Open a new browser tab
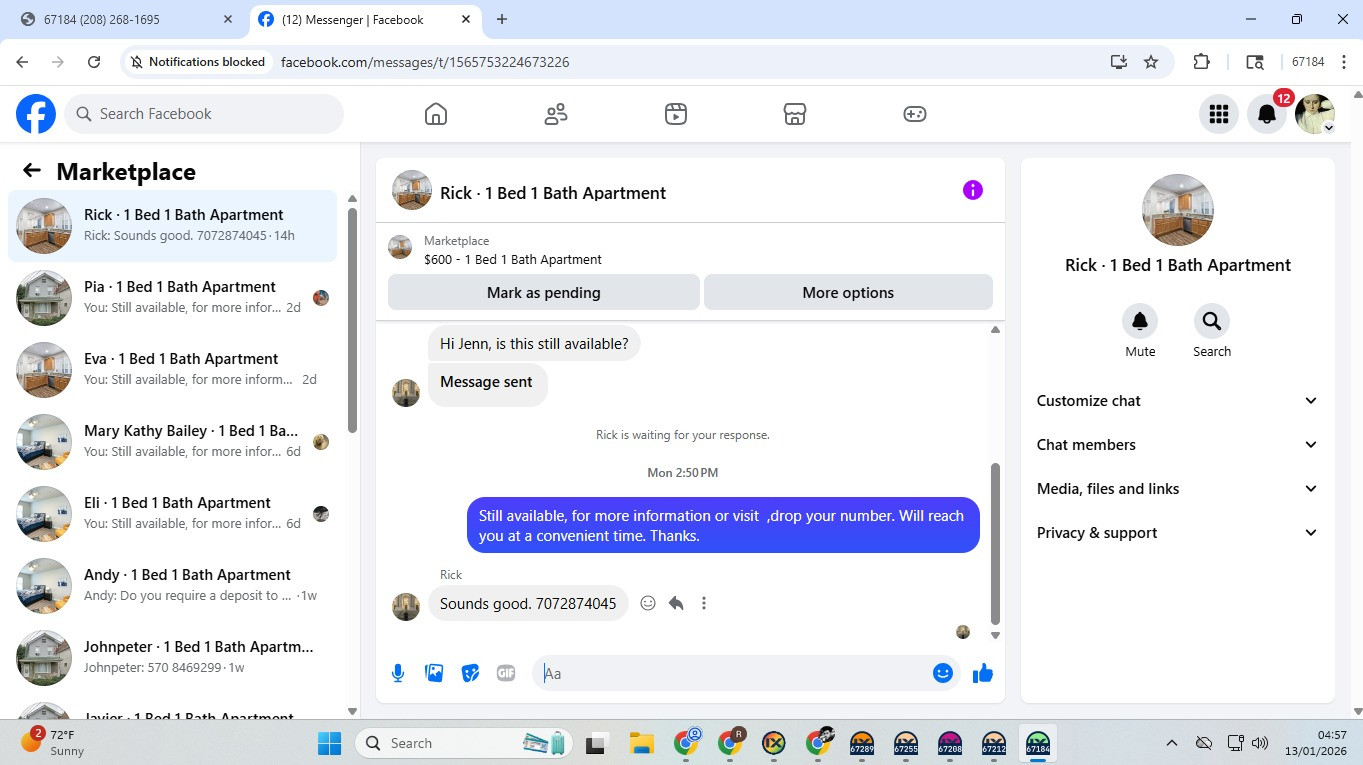1363x765 pixels. pos(502,20)
